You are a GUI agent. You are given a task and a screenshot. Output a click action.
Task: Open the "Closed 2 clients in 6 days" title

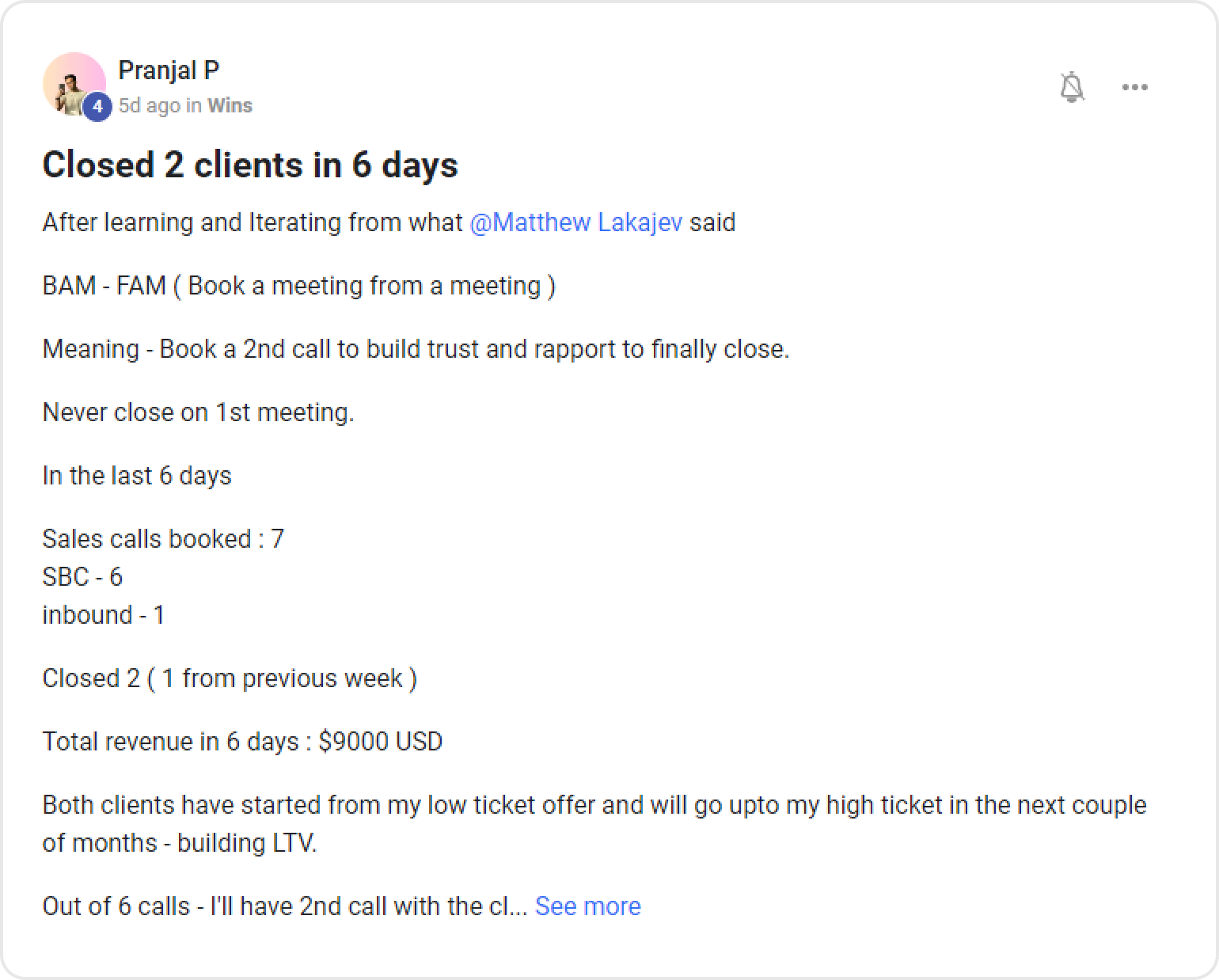250,165
